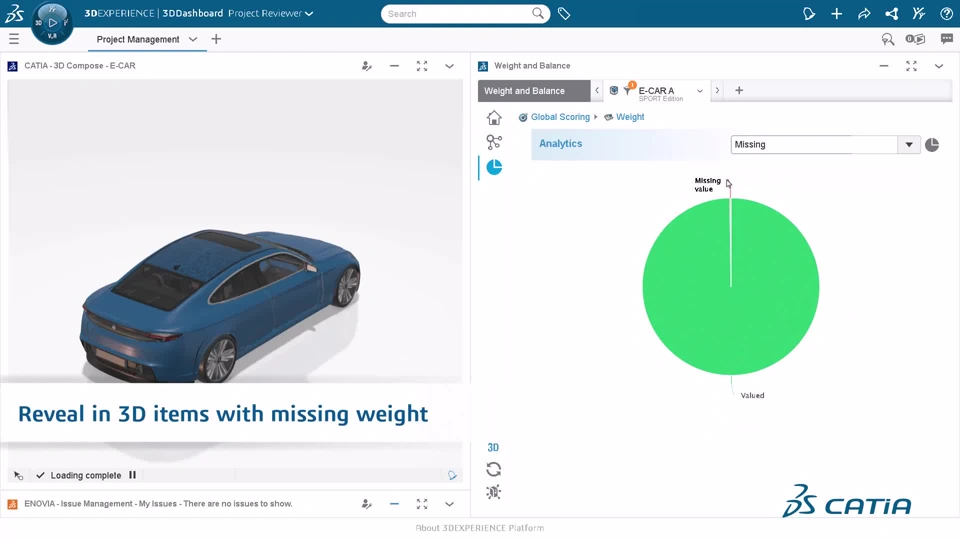Select the pie chart analytics view
This screenshot has height=540, width=960.
[494, 167]
